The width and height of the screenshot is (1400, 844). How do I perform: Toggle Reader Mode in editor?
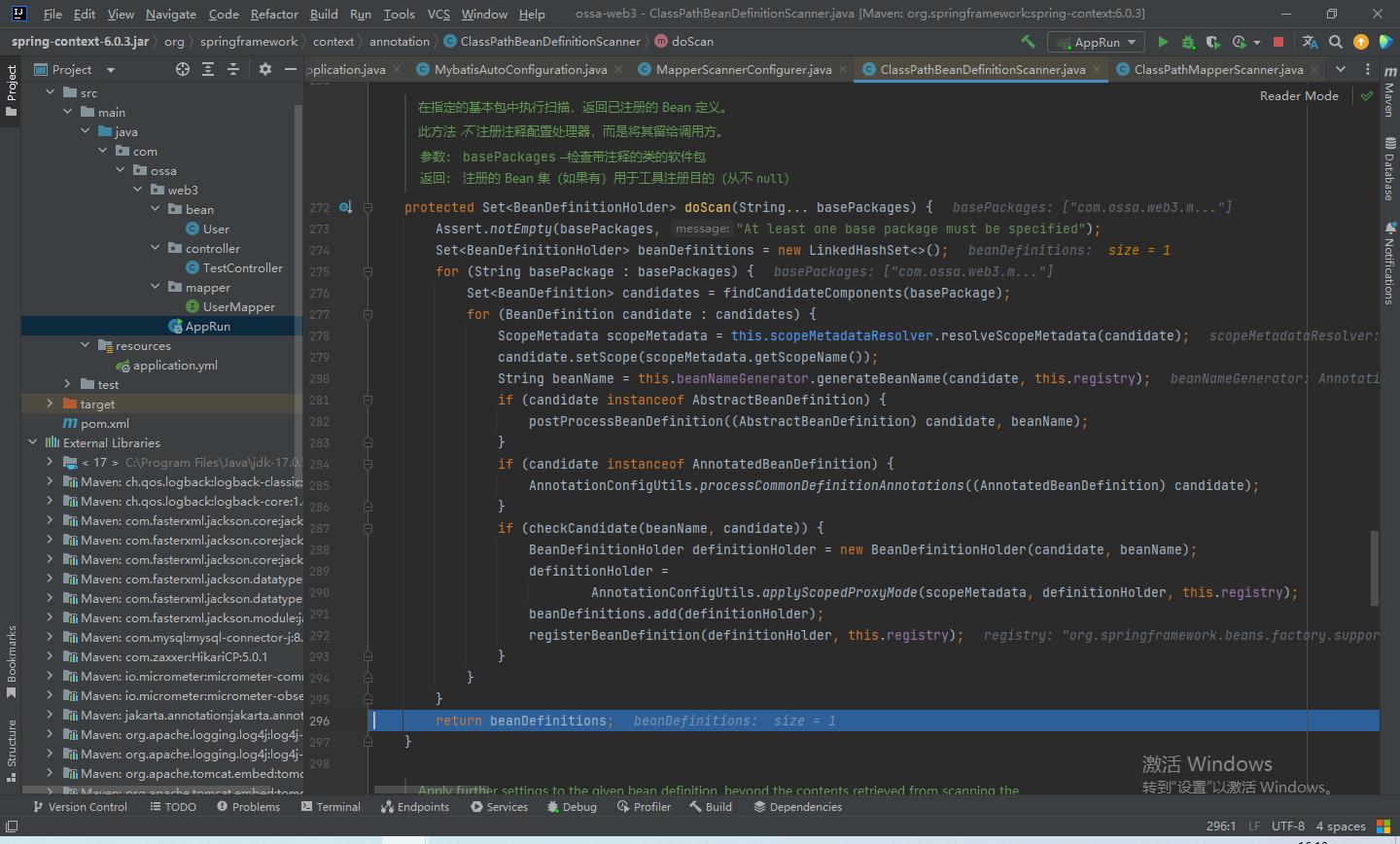[1299, 95]
